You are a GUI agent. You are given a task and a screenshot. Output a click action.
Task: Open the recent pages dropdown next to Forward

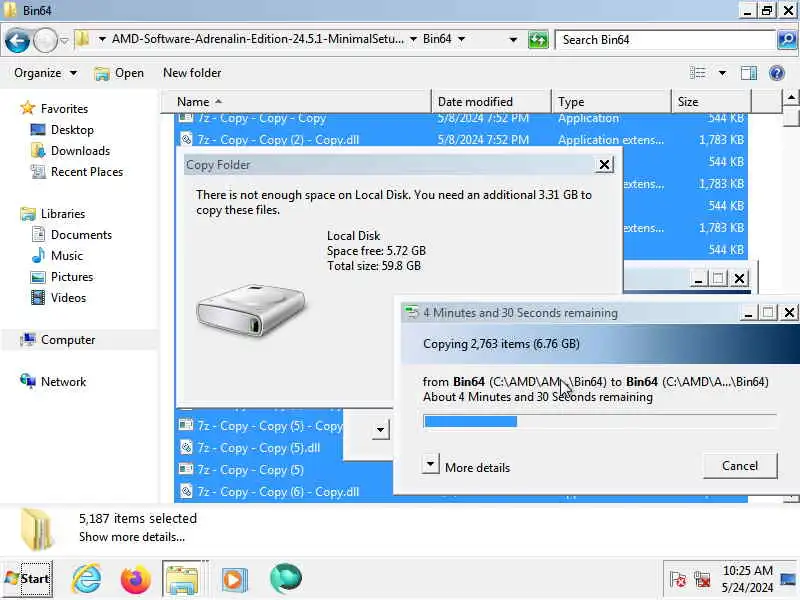(x=64, y=40)
